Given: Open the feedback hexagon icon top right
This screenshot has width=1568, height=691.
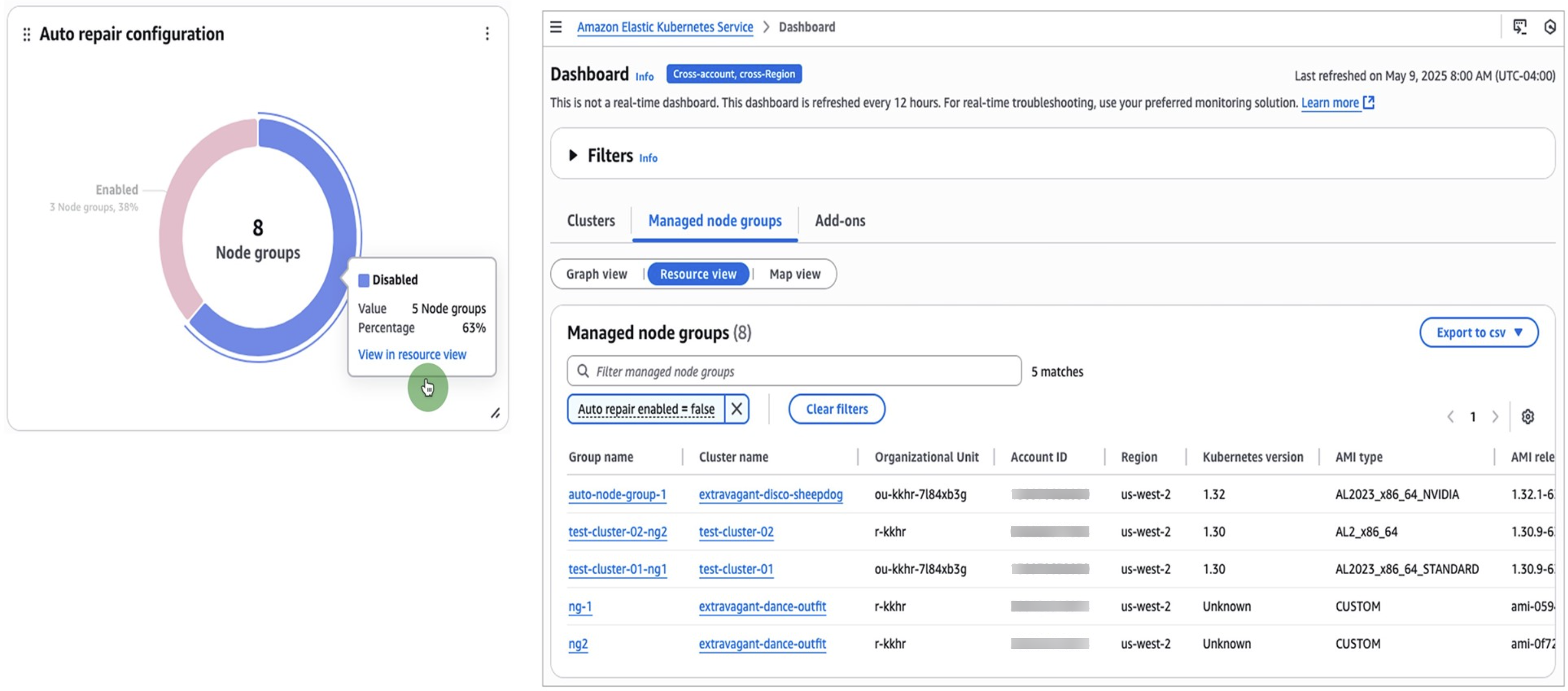Looking at the screenshot, I should pos(1551,27).
